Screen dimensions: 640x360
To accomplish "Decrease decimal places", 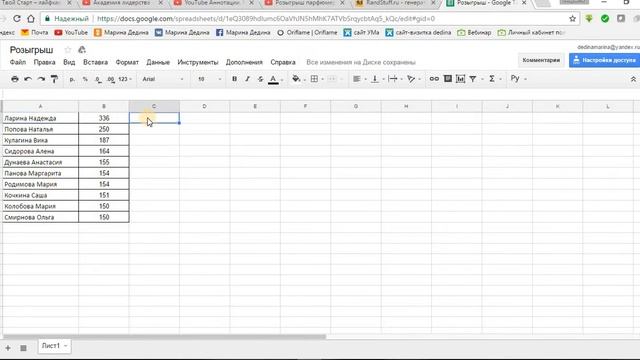I will coord(98,79).
